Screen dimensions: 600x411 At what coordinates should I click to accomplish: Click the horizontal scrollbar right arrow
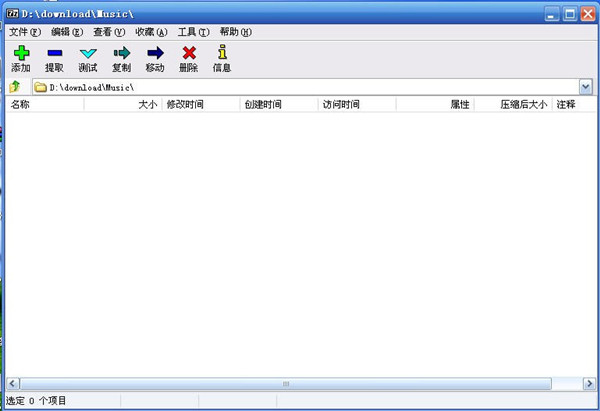coord(589,383)
